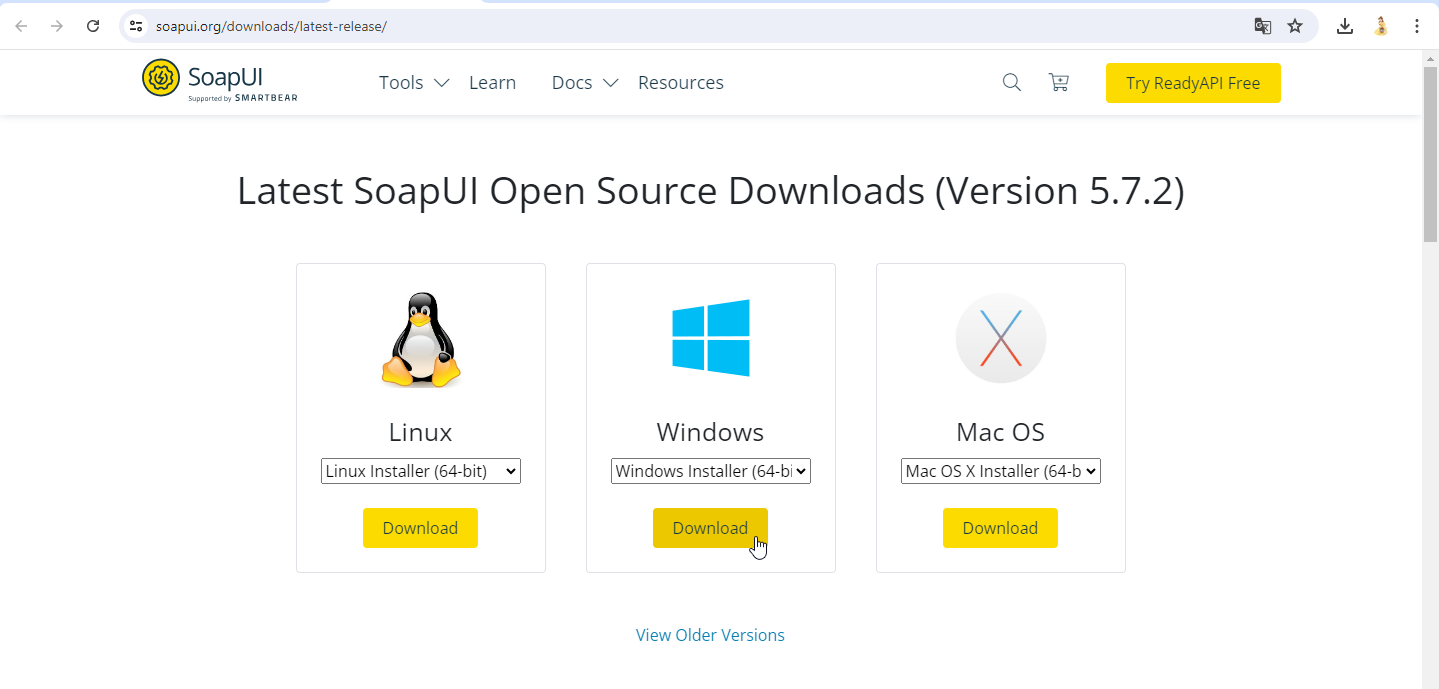Expand the Tools menu
The width and height of the screenshot is (1439, 689).
tap(414, 83)
